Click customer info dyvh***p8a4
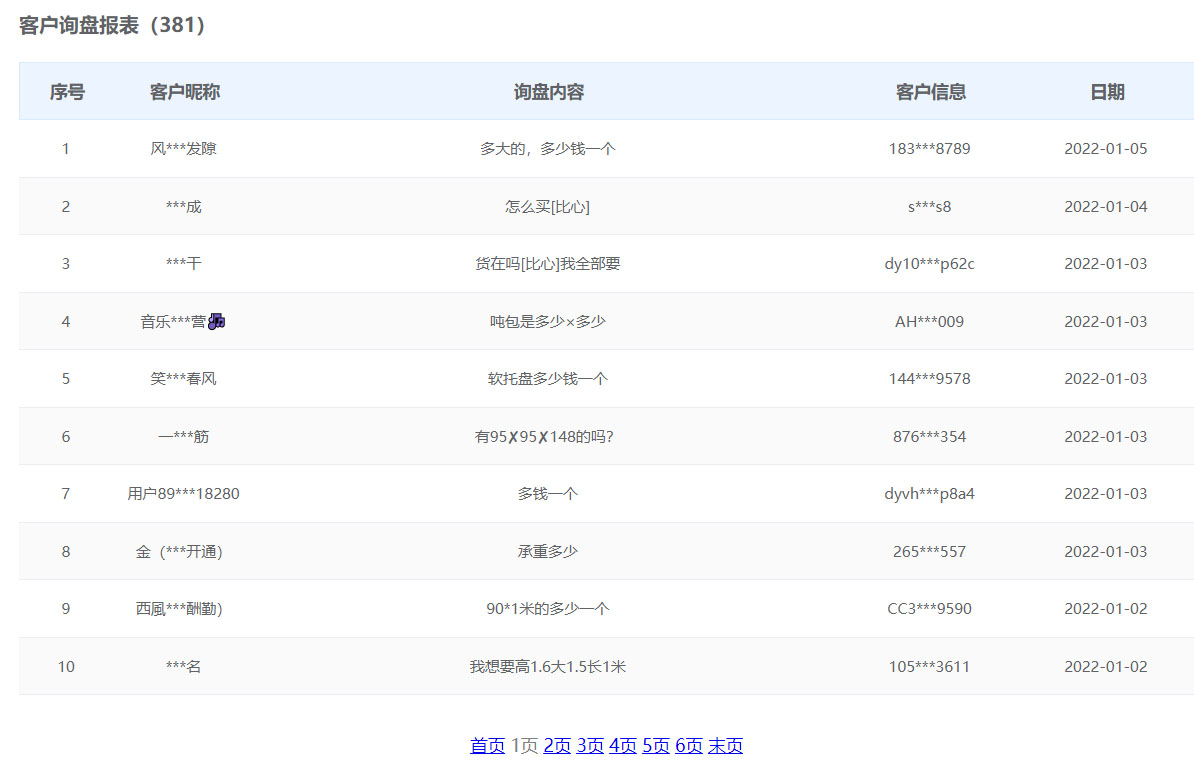Image resolution: width=1194 pixels, height=776 pixels. tap(929, 494)
